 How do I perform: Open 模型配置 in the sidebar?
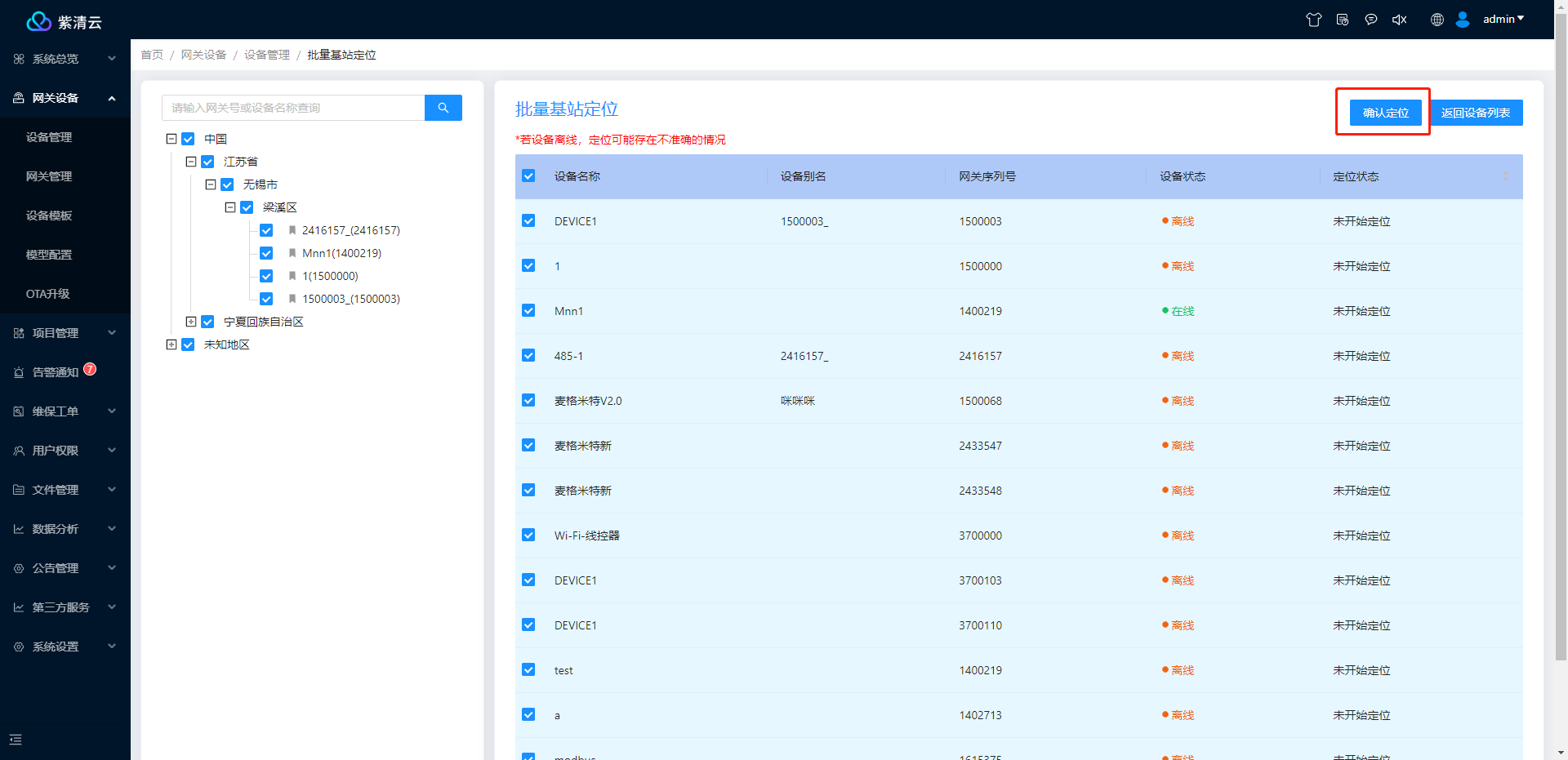tap(49, 255)
